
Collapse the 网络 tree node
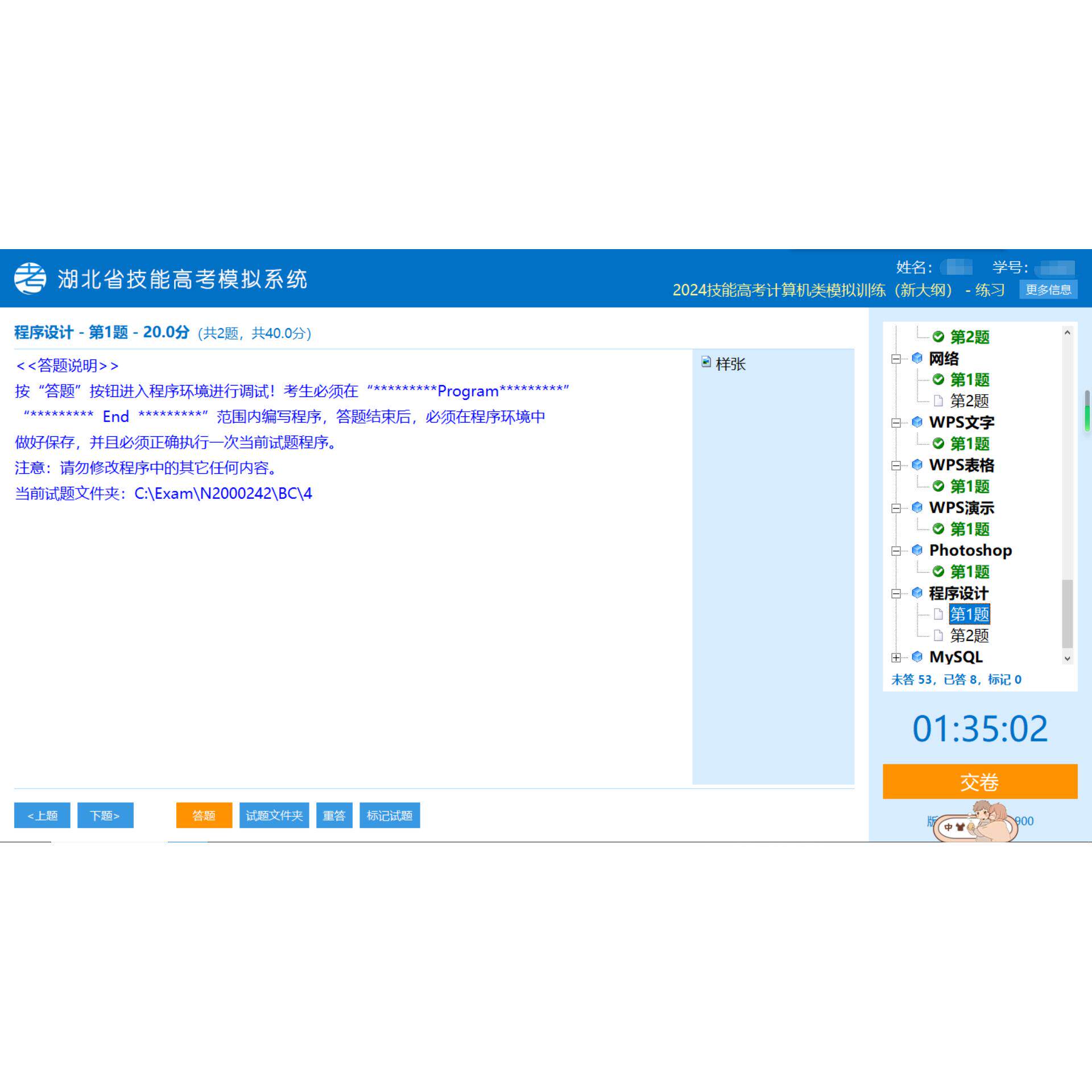pyautogui.click(x=896, y=359)
